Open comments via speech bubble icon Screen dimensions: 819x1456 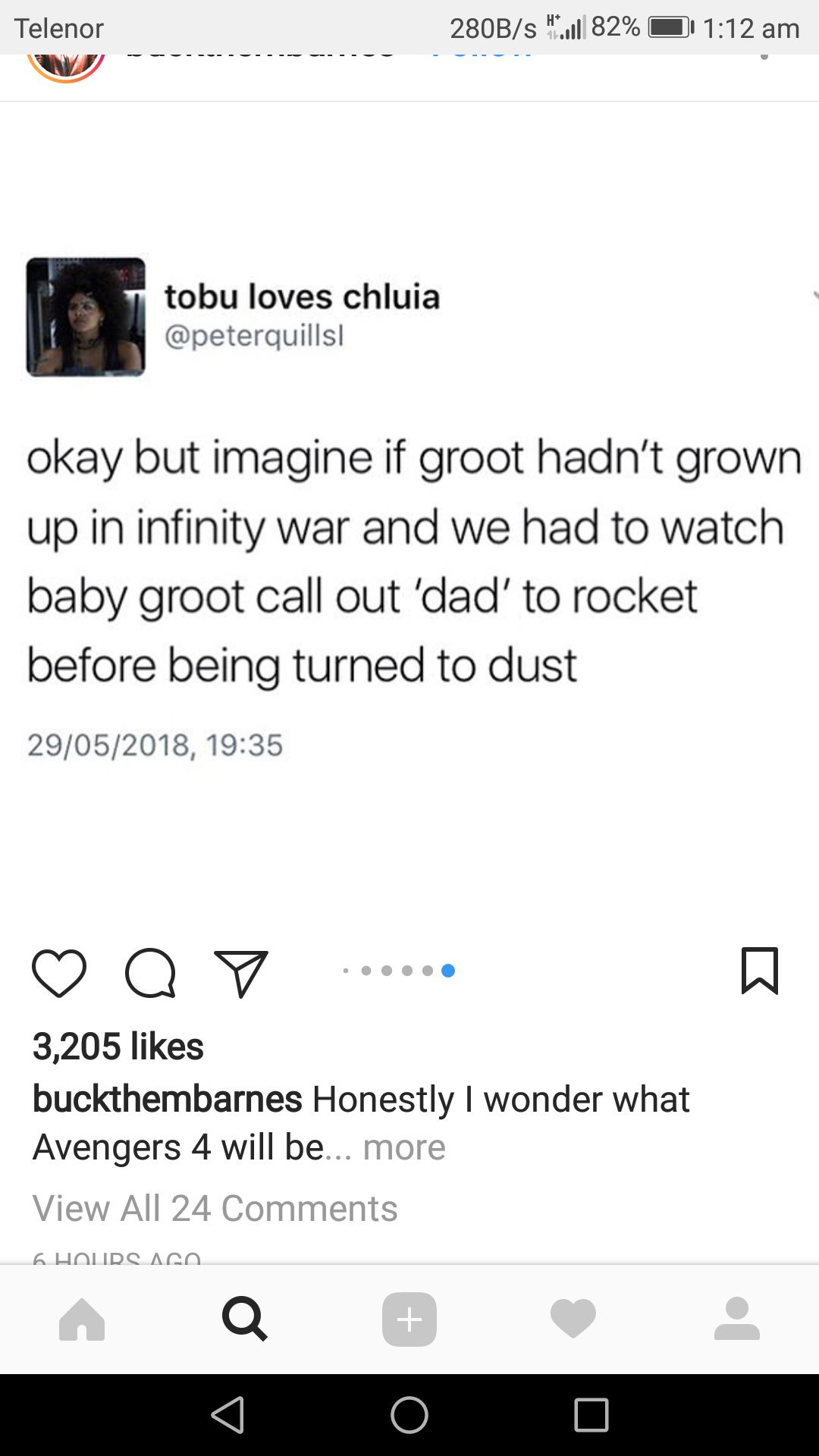point(150,972)
